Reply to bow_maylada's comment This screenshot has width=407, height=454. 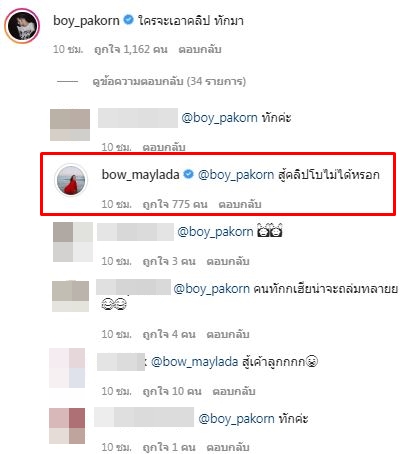click(x=240, y=204)
